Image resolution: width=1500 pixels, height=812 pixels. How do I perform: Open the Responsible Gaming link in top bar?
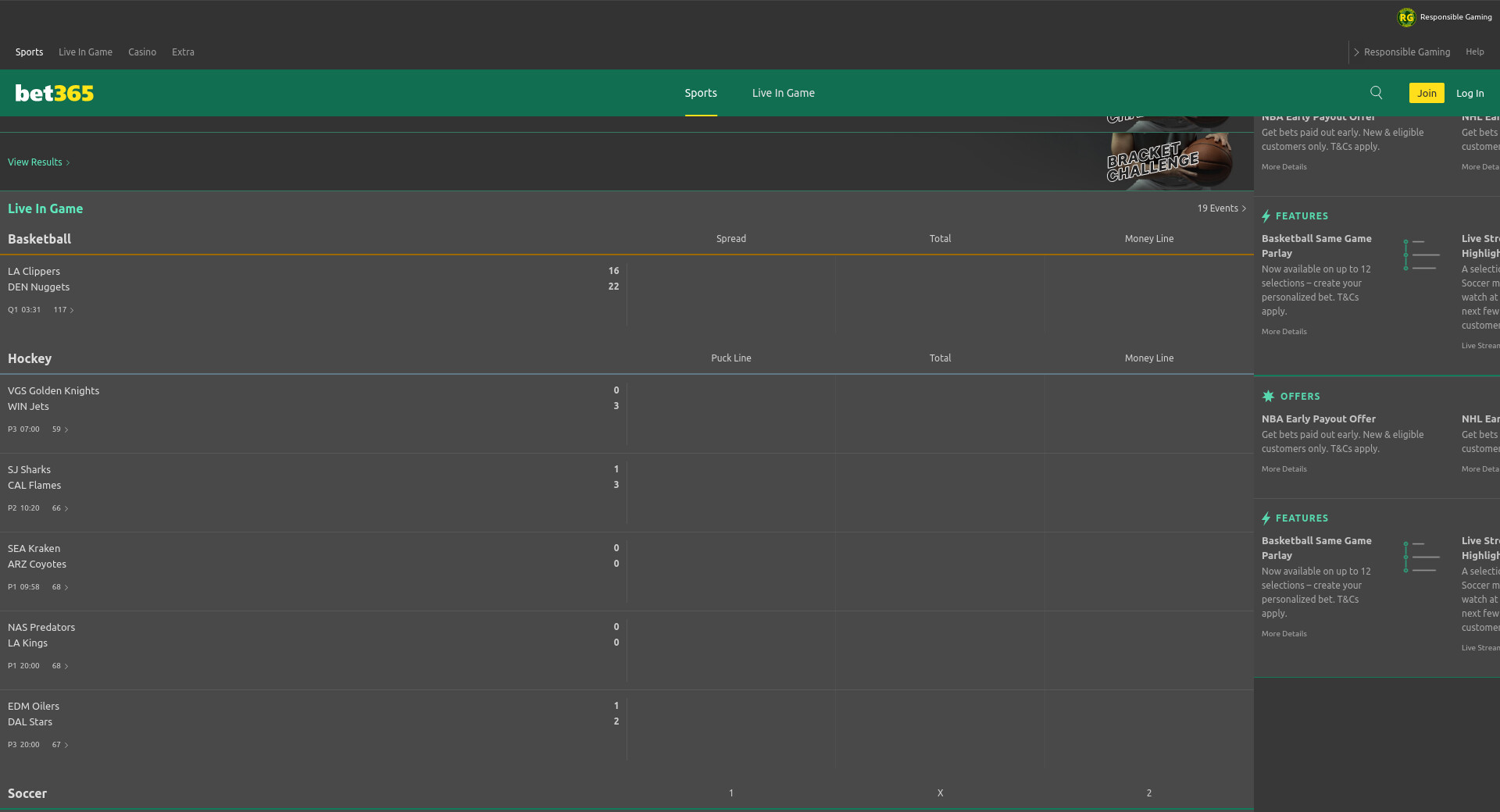point(1406,52)
